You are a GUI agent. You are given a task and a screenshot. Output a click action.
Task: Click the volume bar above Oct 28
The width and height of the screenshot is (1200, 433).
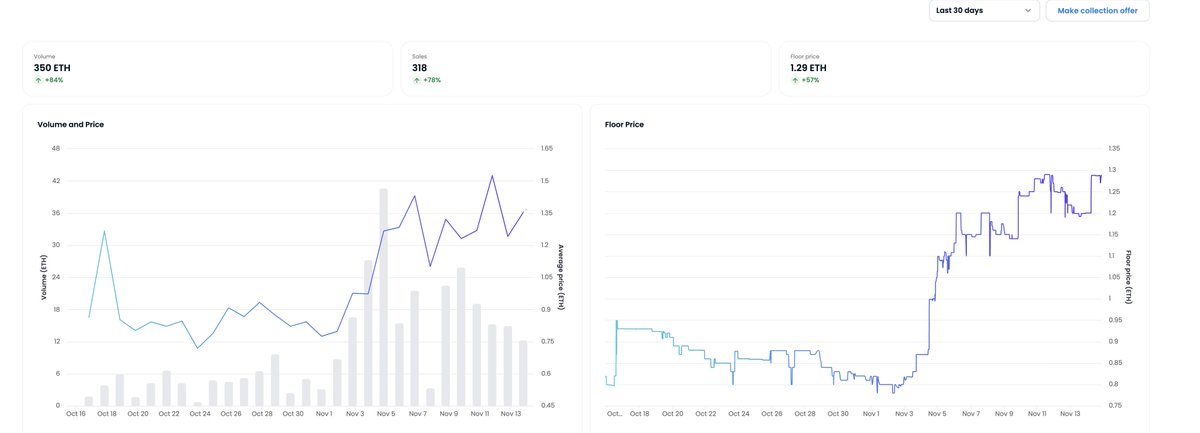259,389
